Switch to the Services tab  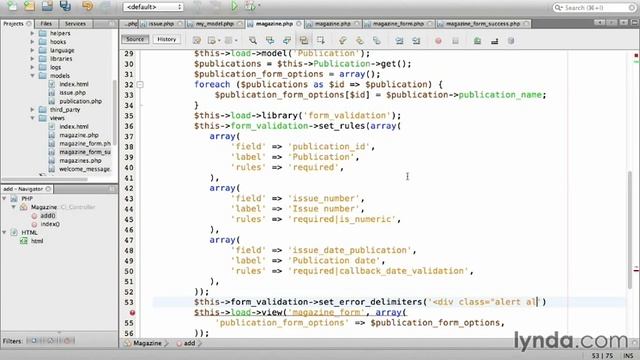tap(75, 24)
